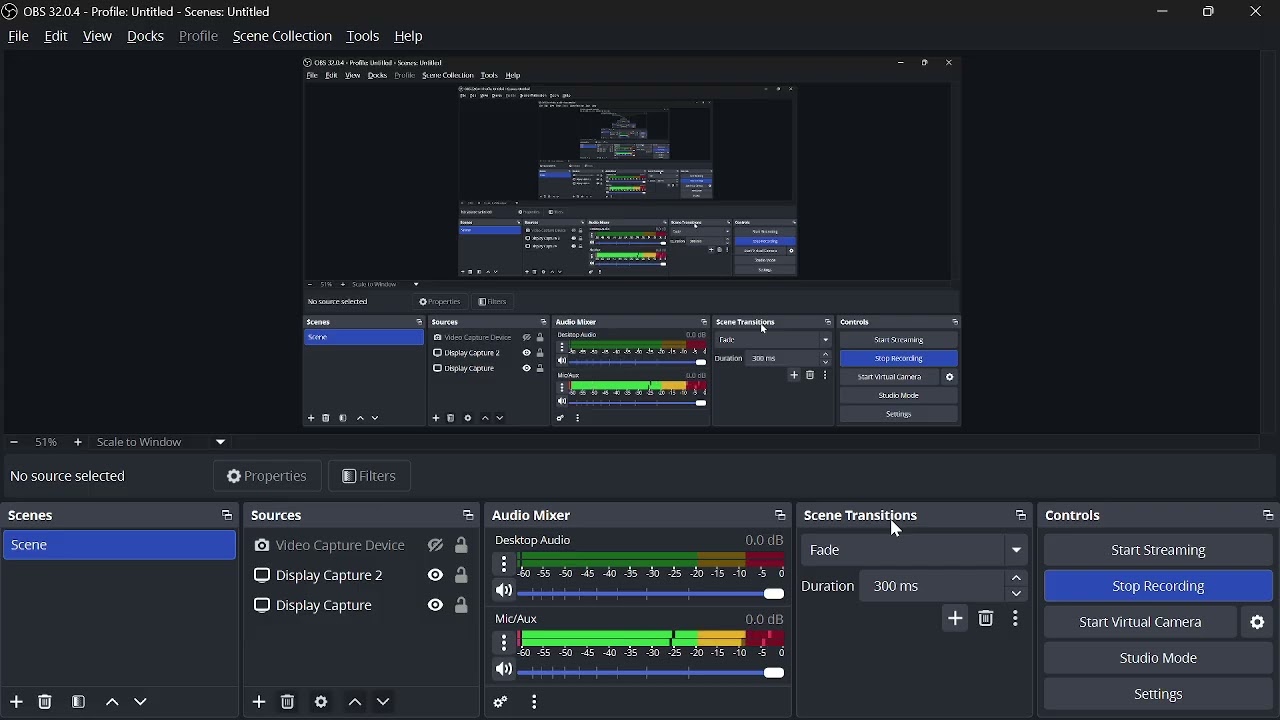Viewport: 1280px width, 720px height.
Task: Add a new scene with plus icon
Action: click(x=16, y=703)
